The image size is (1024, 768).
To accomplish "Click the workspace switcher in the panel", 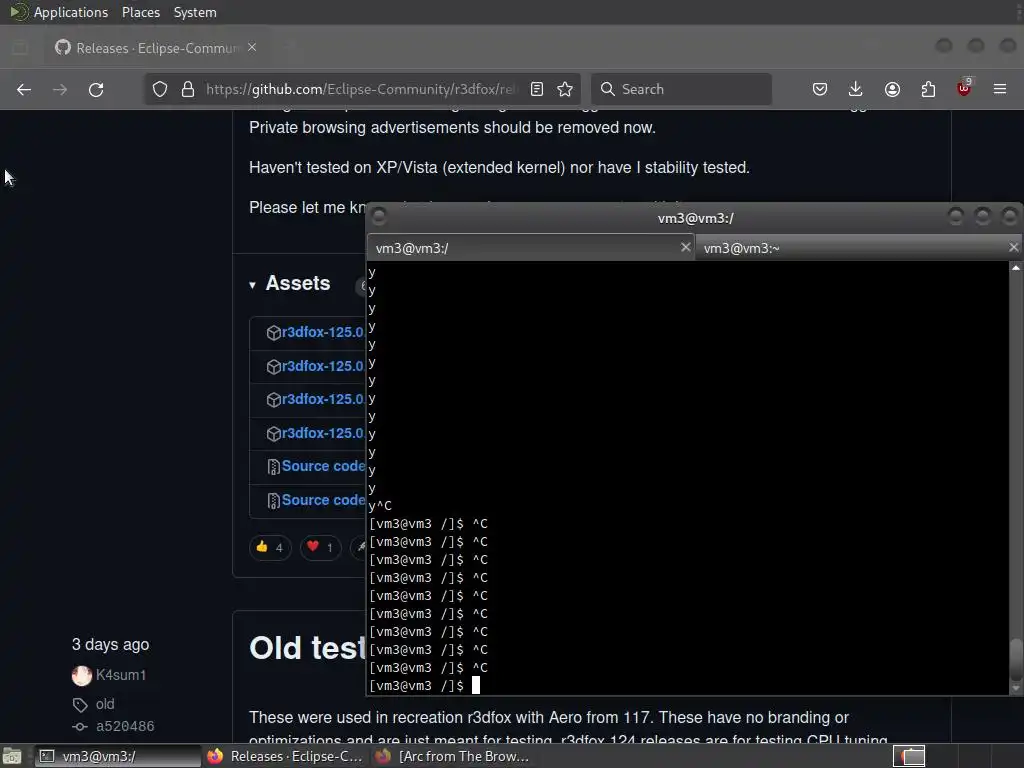I will tap(908, 756).
